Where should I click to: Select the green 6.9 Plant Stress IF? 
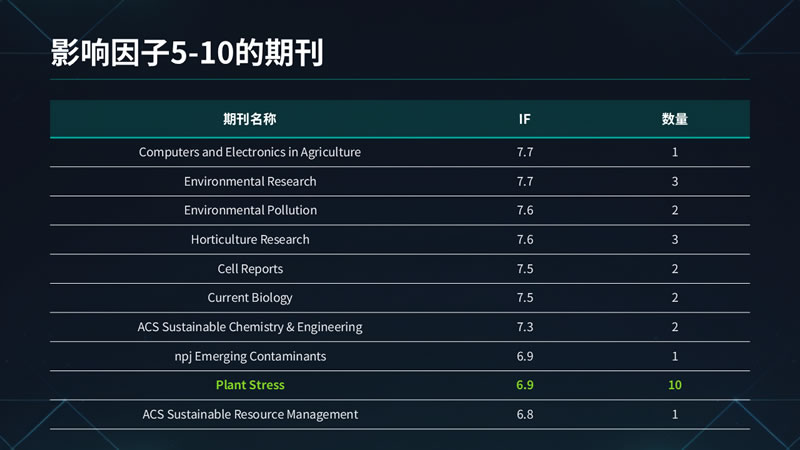[525, 385]
